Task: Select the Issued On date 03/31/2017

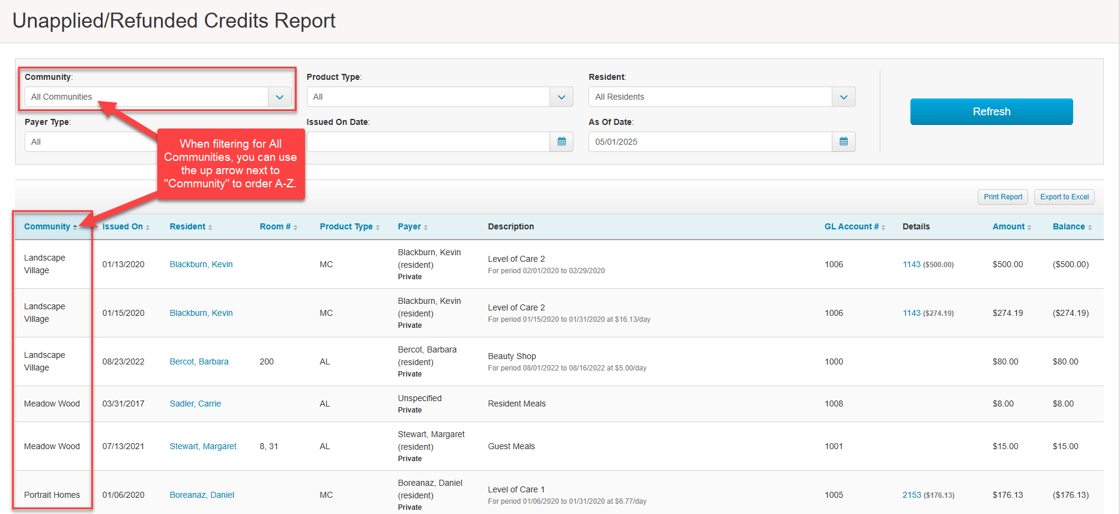Action: pos(123,403)
